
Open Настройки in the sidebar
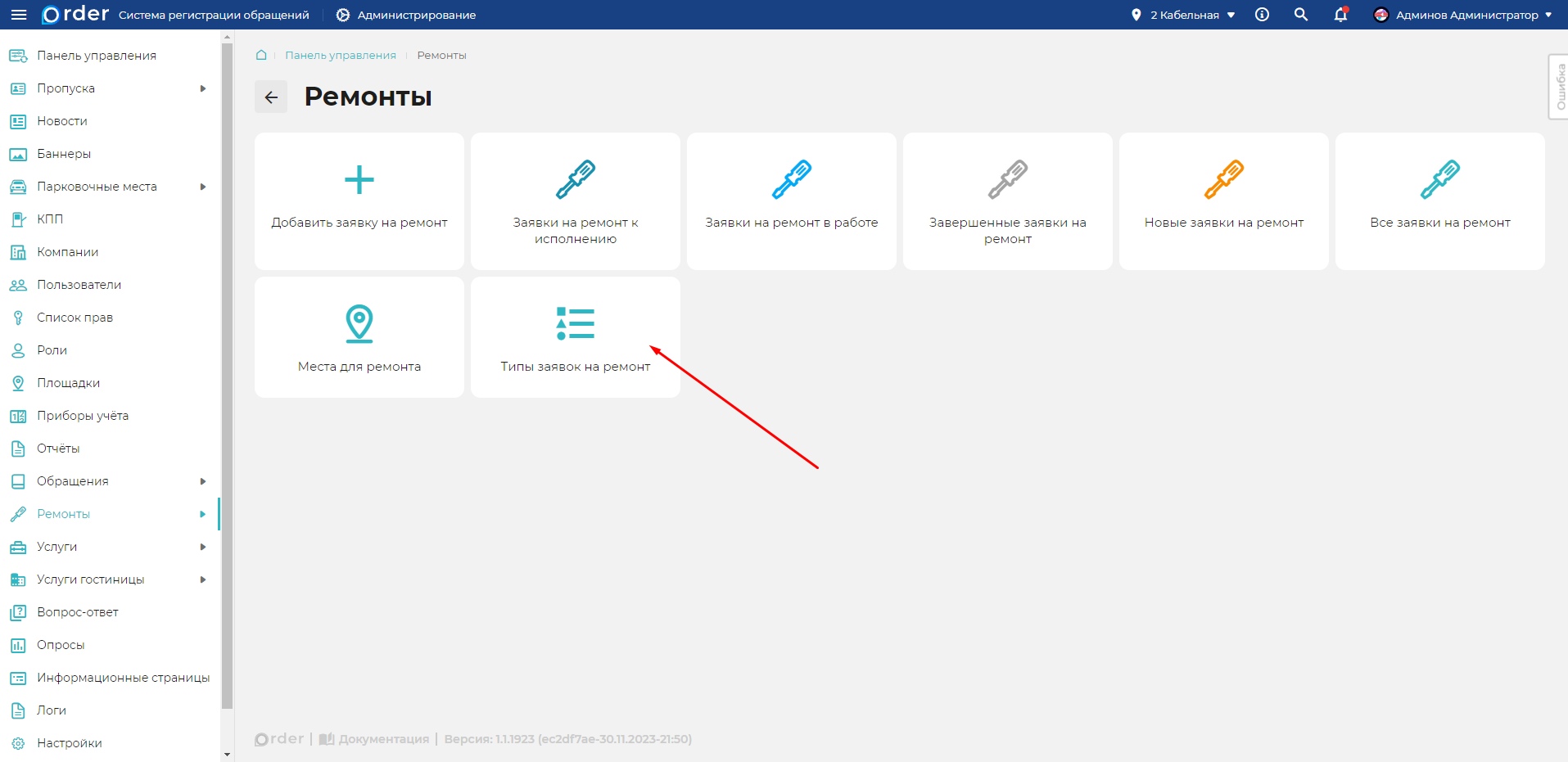point(70,743)
